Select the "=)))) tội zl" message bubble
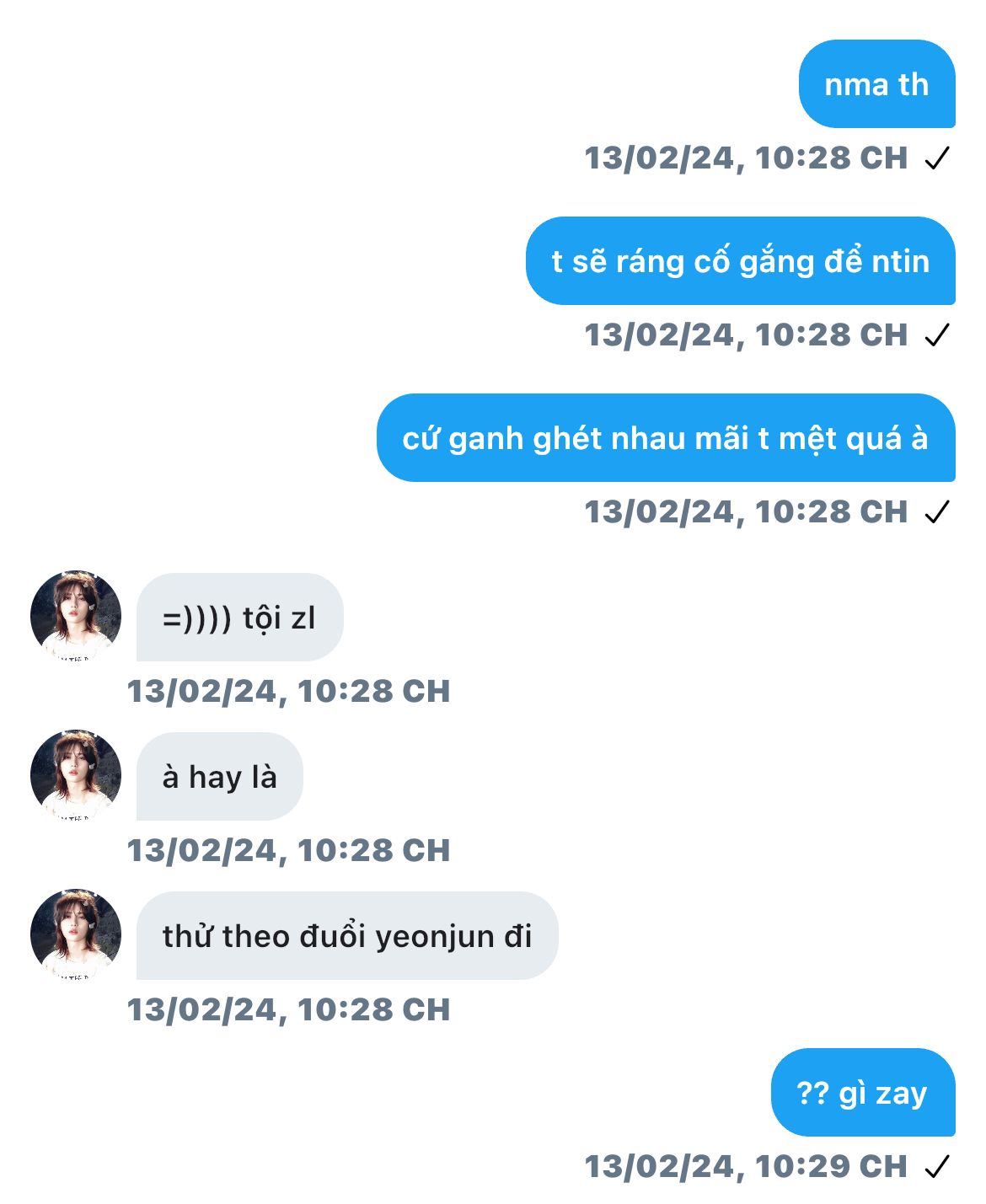This screenshot has width=986, height=1204. coord(240,617)
